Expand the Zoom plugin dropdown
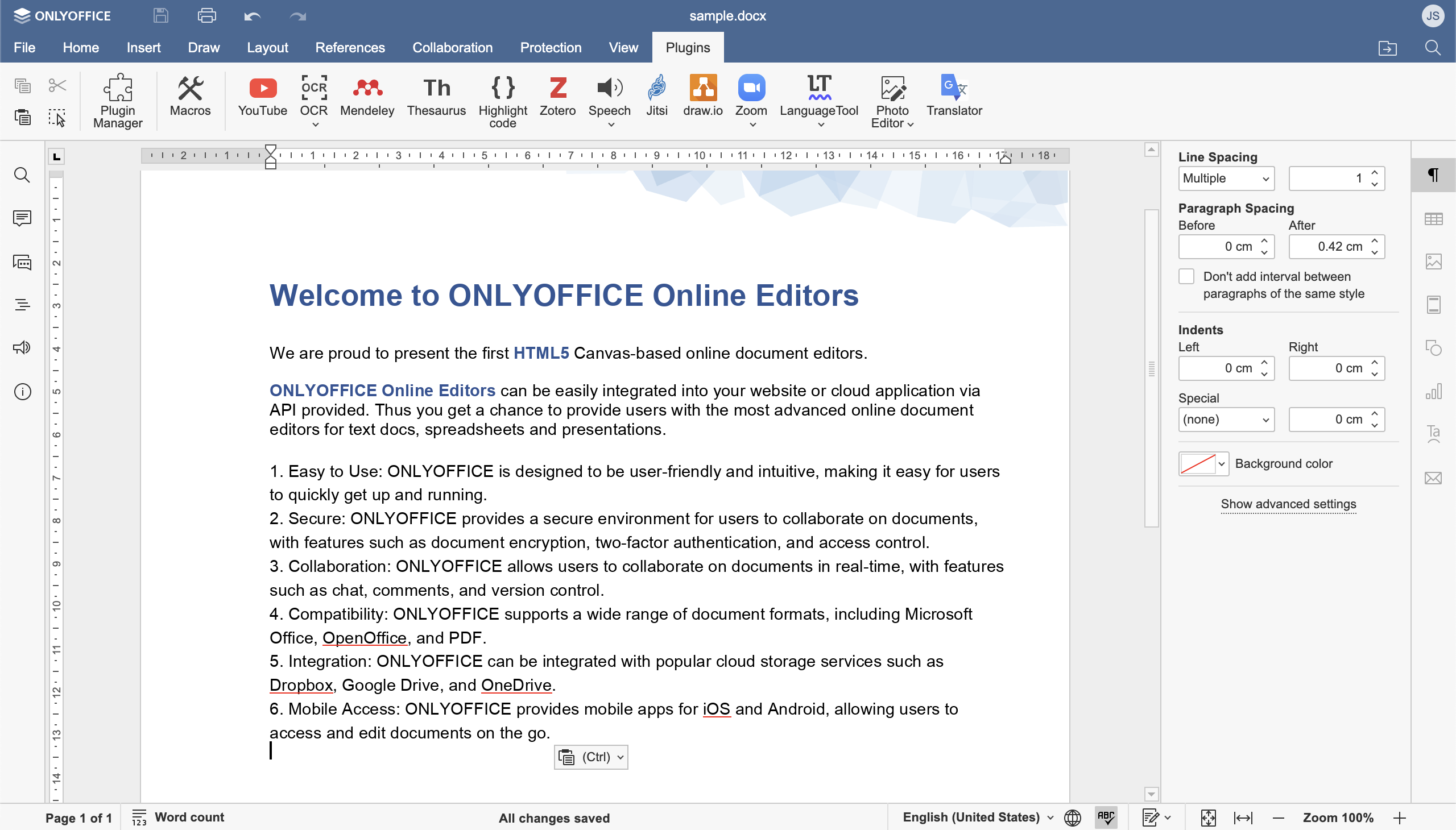Viewport: 1456px width, 830px height. point(752,125)
